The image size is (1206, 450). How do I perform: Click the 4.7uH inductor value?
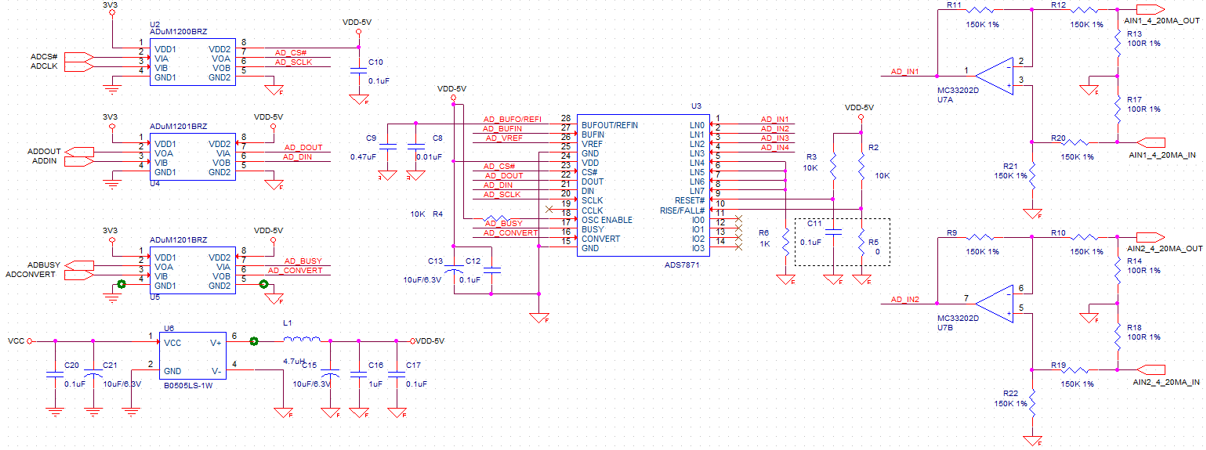tap(293, 361)
